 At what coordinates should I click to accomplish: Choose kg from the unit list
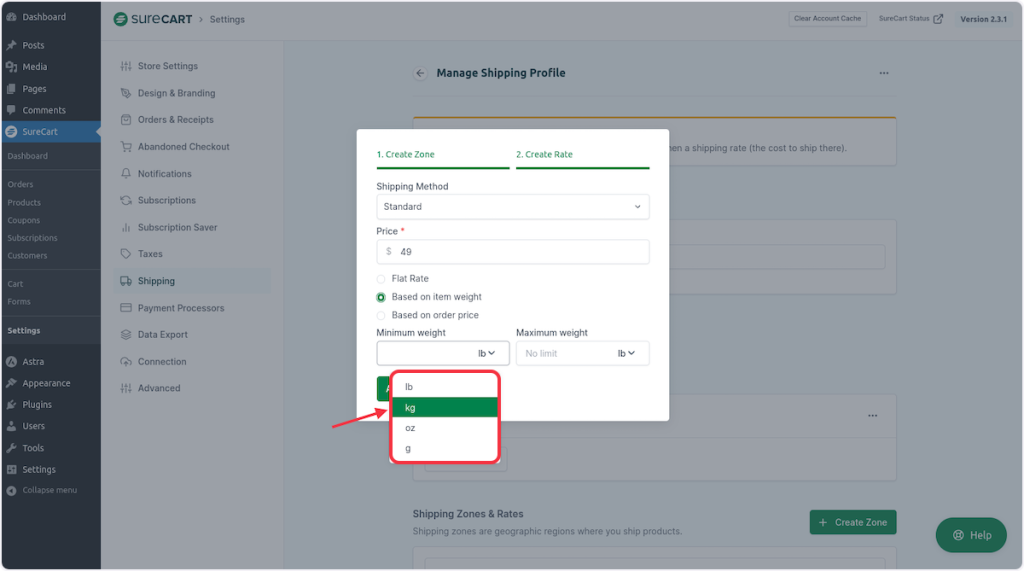(445, 408)
